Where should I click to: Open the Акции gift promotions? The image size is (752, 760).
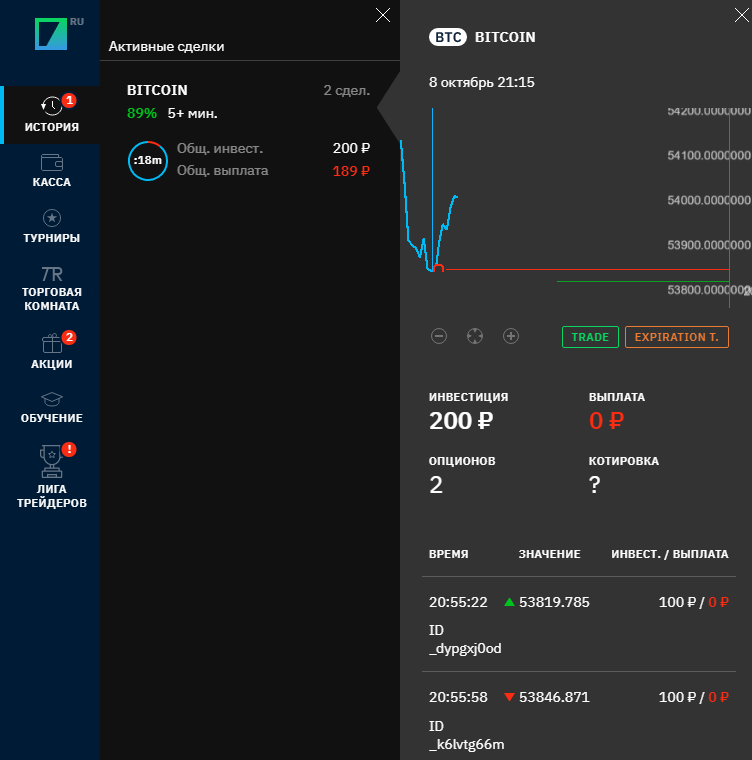(52, 351)
